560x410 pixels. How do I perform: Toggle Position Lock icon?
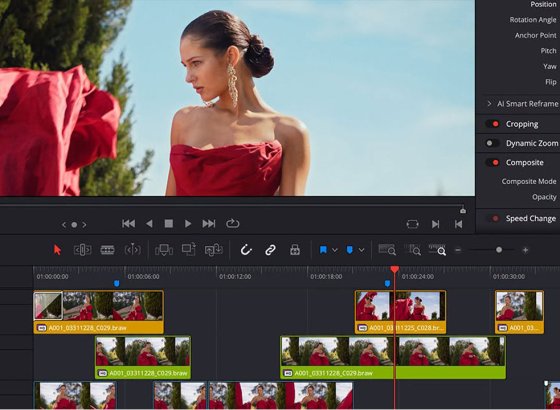click(295, 250)
